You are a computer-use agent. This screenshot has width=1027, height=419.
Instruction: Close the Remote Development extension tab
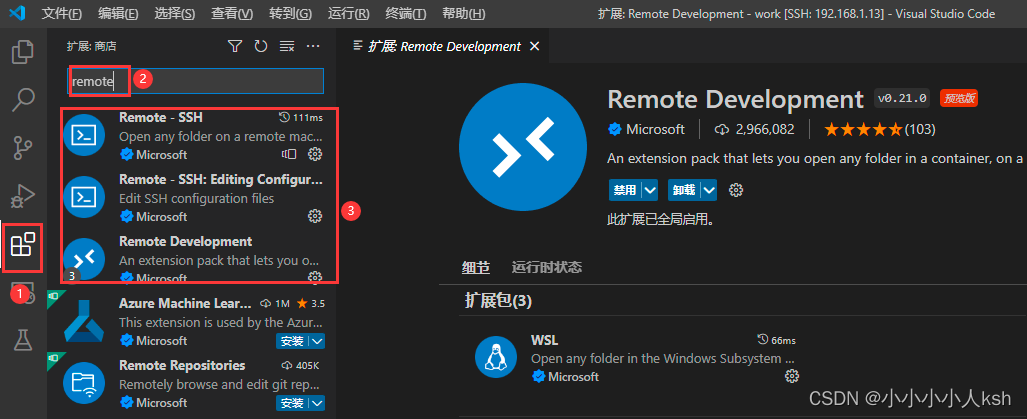pos(534,46)
